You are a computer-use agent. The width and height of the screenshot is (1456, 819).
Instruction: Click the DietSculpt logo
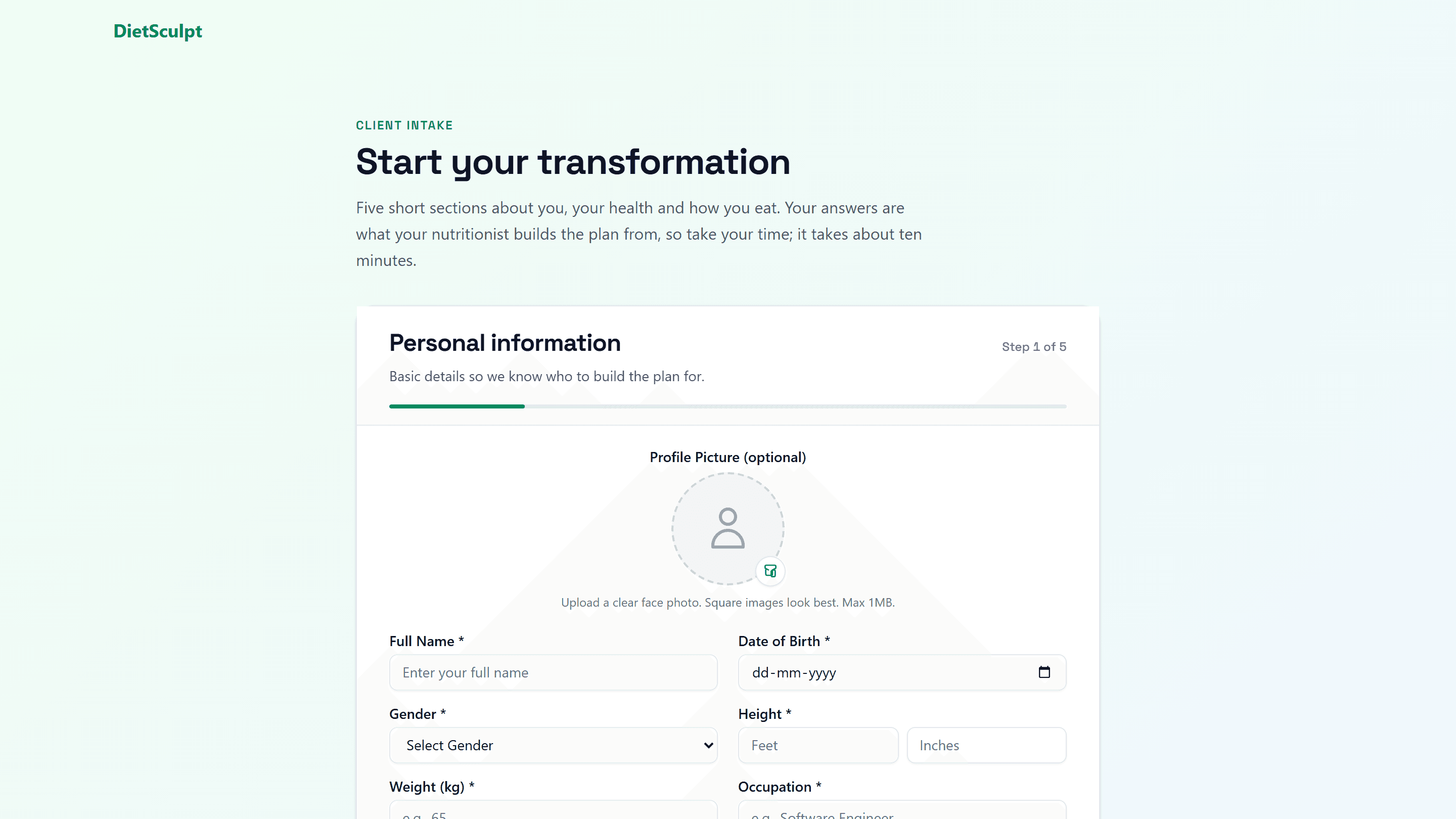coord(158,31)
